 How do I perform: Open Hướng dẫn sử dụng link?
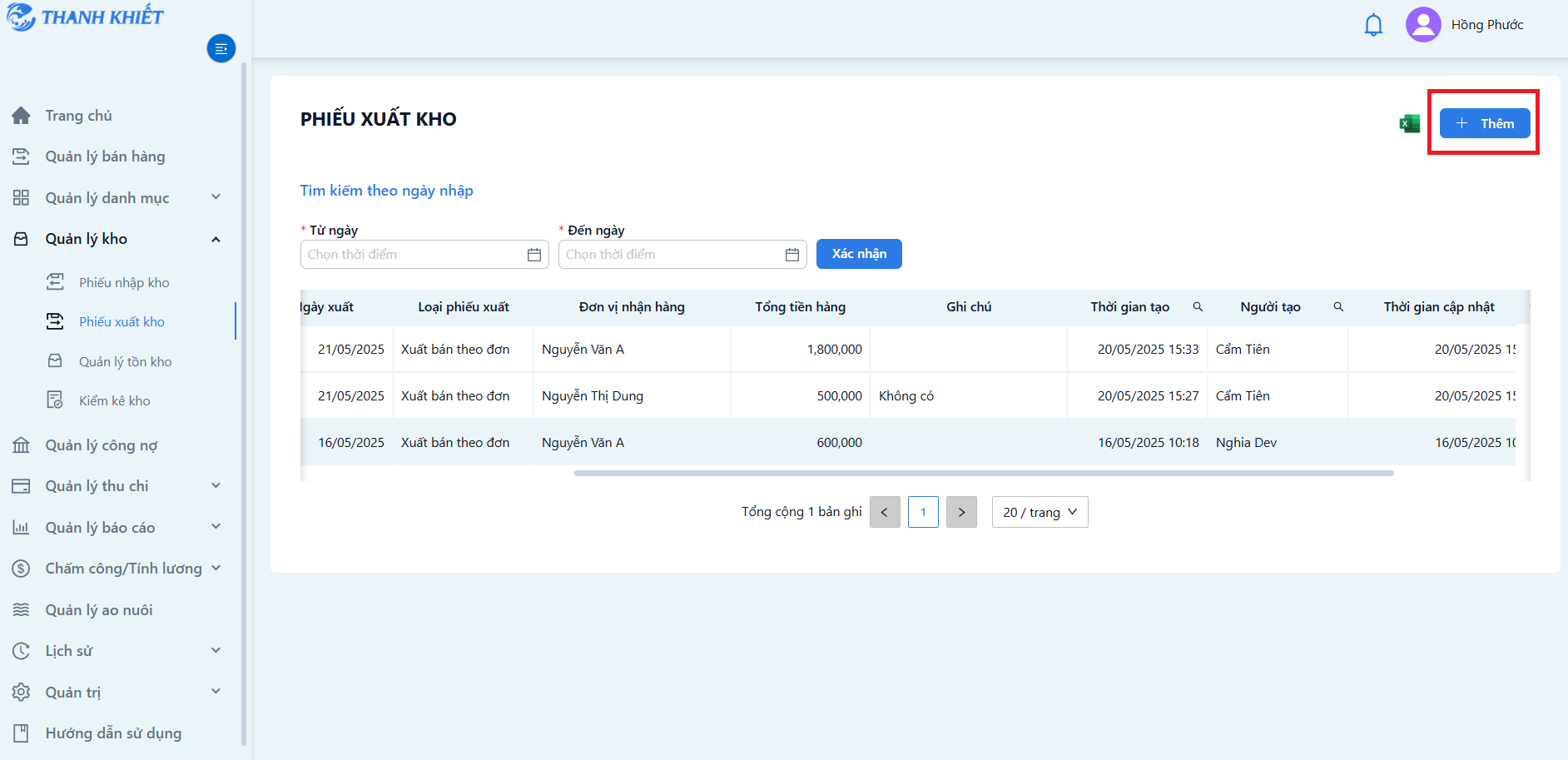pyautogui.click(x=113, y=733)
